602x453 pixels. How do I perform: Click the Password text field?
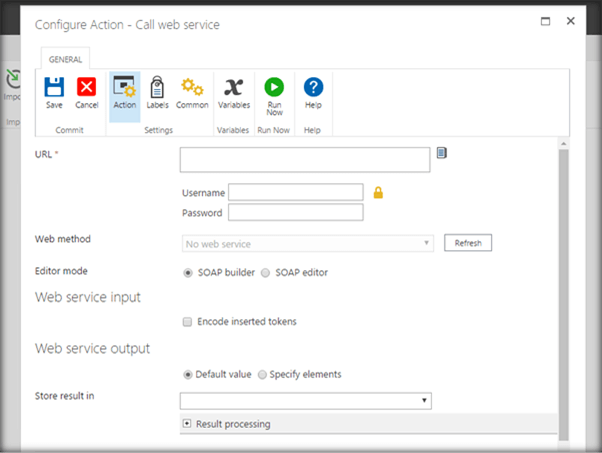click(296, 212)
